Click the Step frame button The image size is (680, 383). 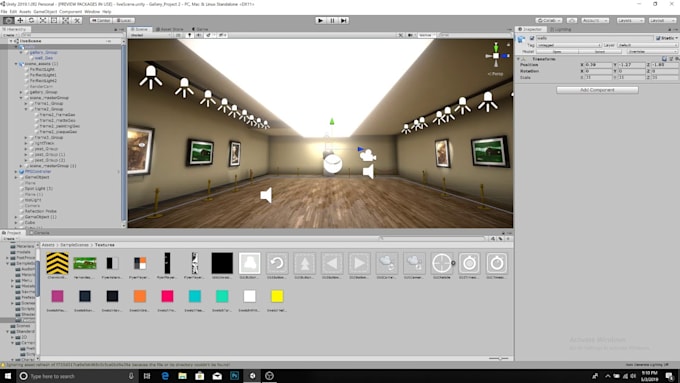[x=343, y=20]
